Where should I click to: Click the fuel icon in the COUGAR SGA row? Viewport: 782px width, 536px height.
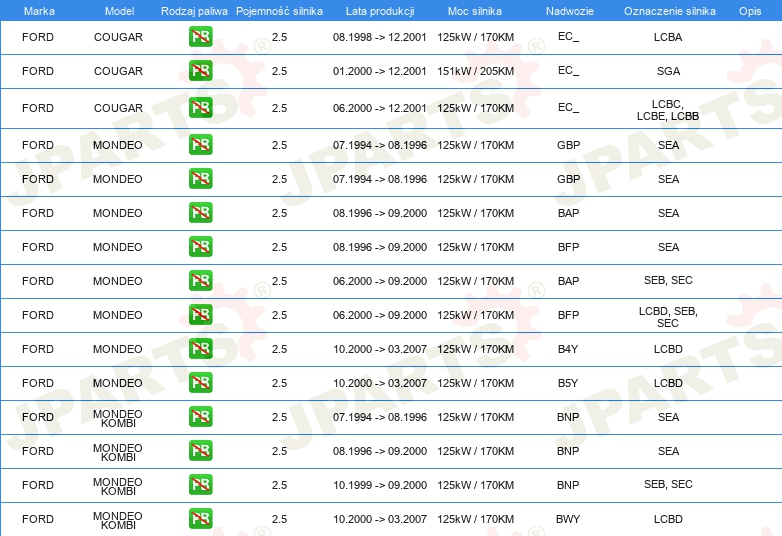coord(200,71)
